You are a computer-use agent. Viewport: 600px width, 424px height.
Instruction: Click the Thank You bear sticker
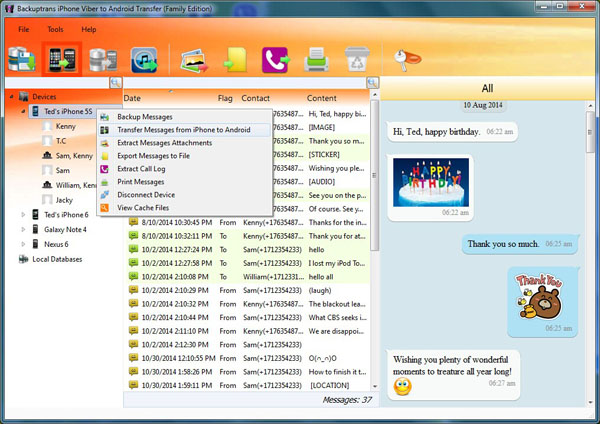coord(539,297)
